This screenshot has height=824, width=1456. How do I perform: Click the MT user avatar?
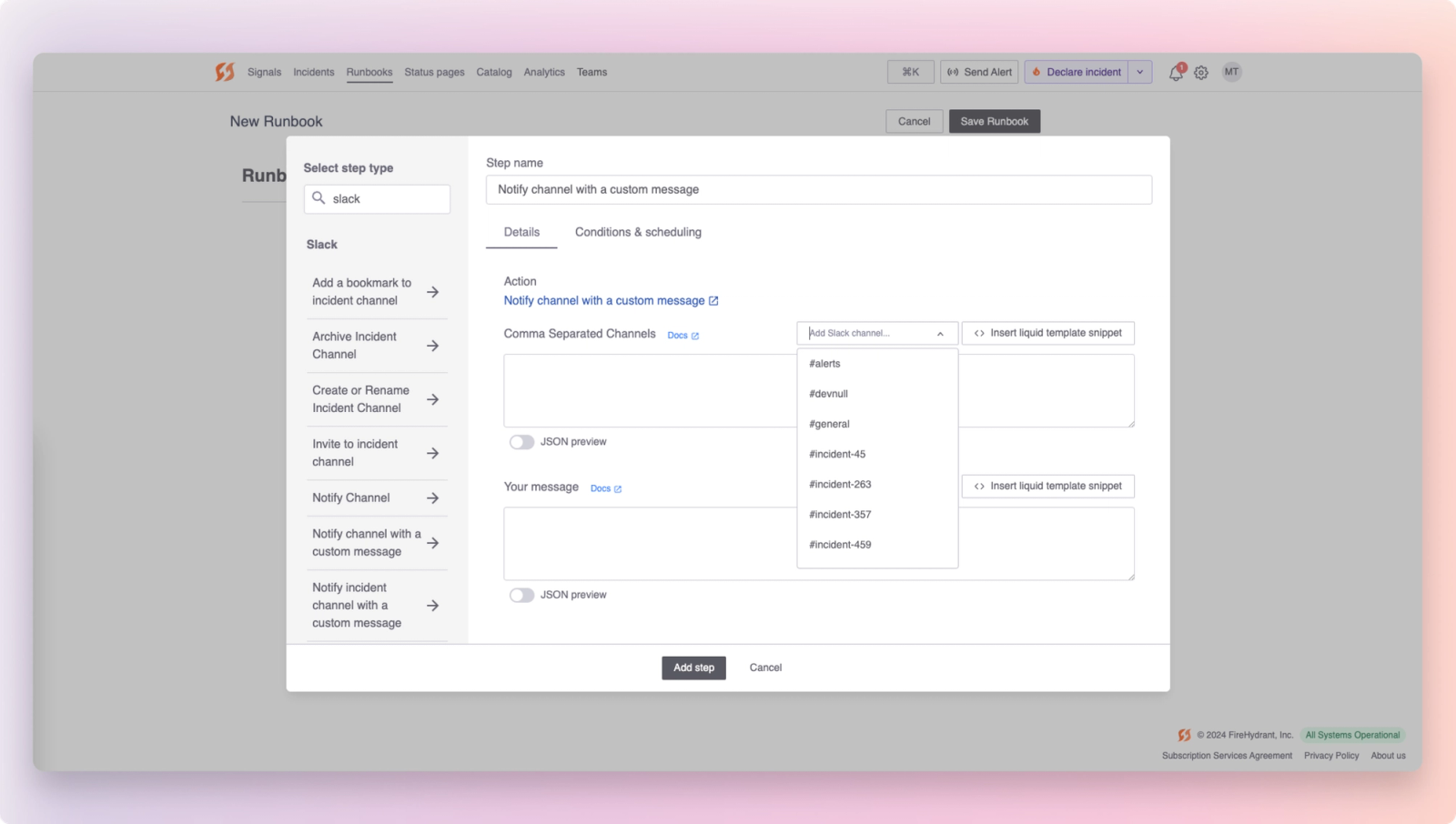(1231, 72)
